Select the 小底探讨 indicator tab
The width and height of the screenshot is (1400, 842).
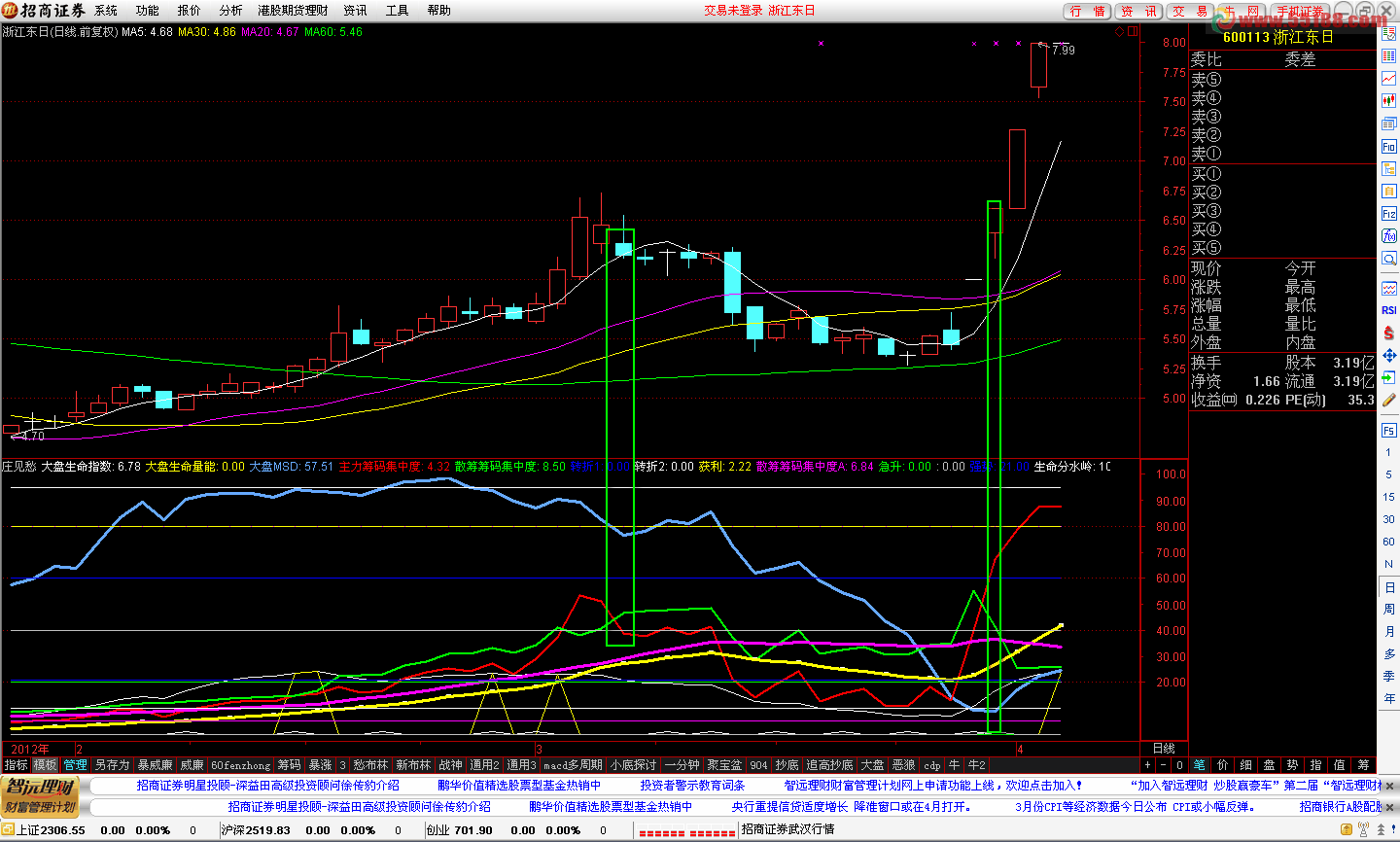633,765
